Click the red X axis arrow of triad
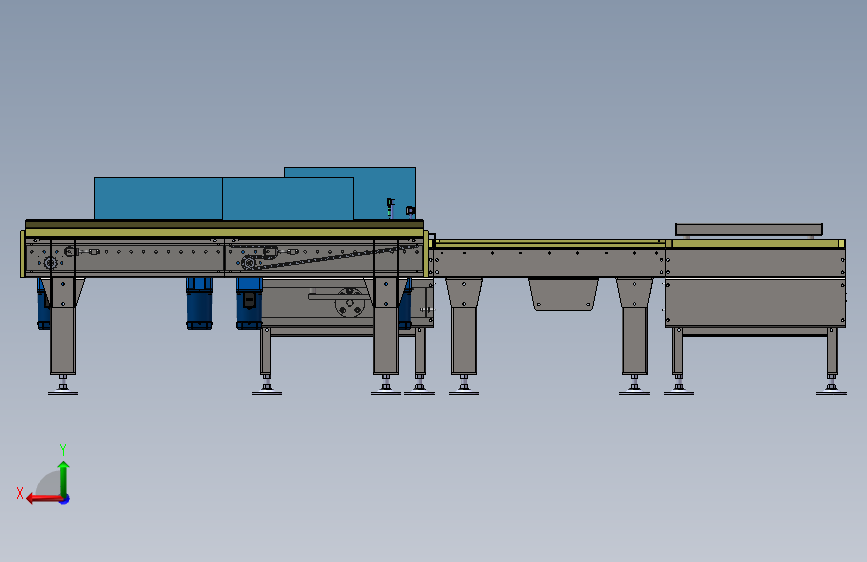The image size is (867, 562). point(44,499)
